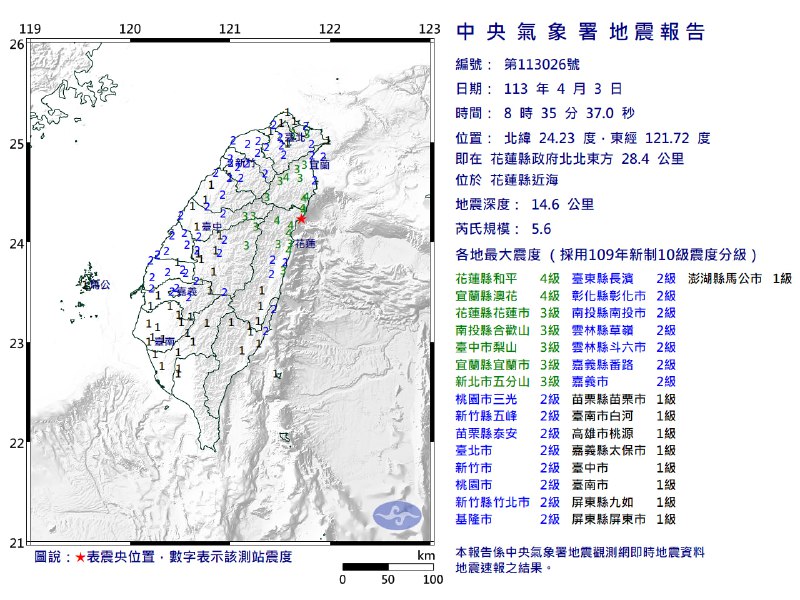Click the row 臺中市梨山 3級
This screenshot has width=800, height=600.
tap(508, 347)
